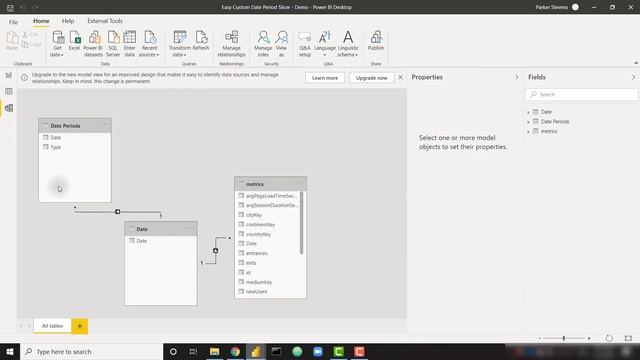Publish the report
Image resolution: width=640 pixels, height=360 pixels.
point(376,41)
